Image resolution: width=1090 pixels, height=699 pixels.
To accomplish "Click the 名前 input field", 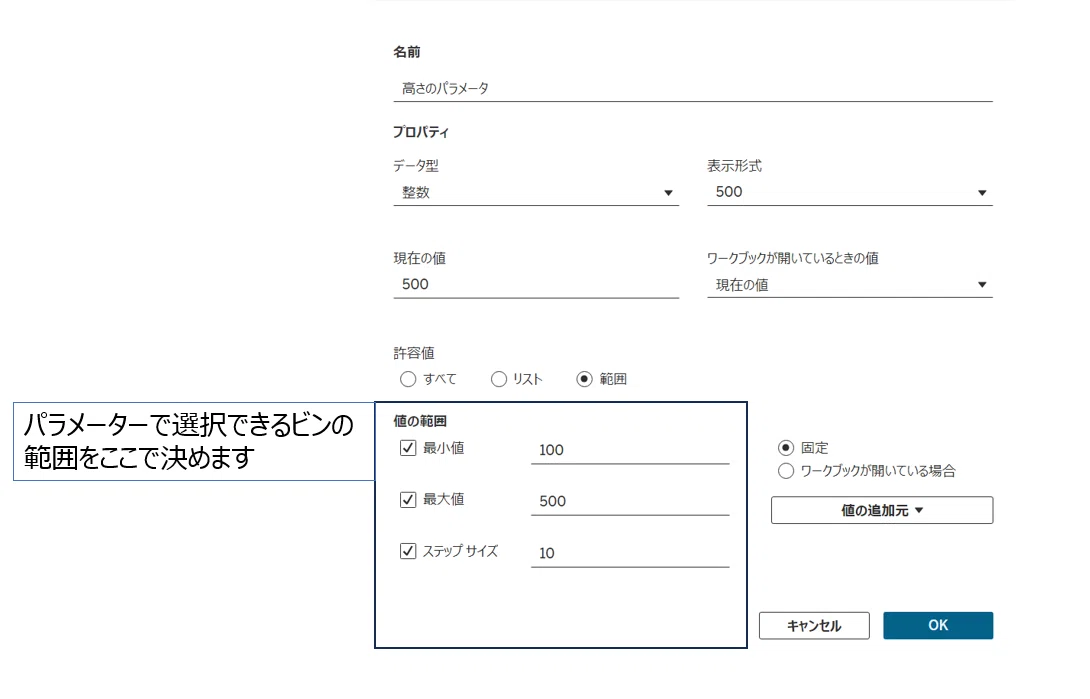I will (692, 88).
